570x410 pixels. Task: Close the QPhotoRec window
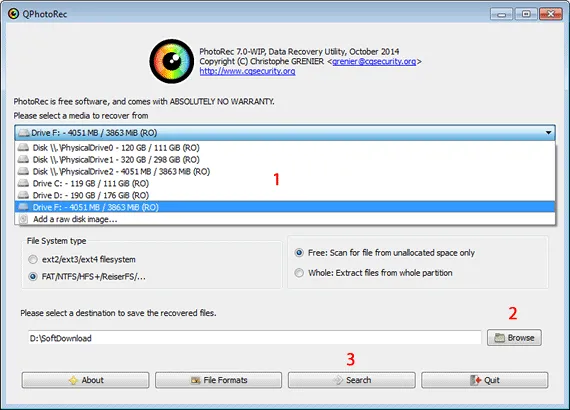[x=551, y=14]
